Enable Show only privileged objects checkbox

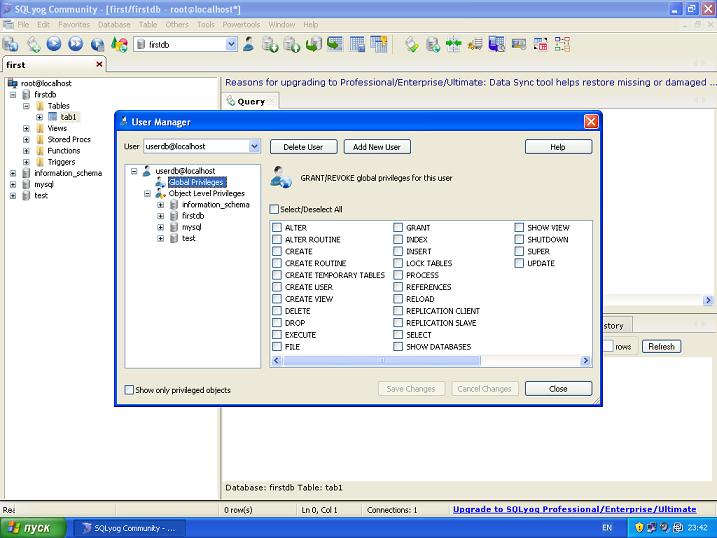coord(129,390)
